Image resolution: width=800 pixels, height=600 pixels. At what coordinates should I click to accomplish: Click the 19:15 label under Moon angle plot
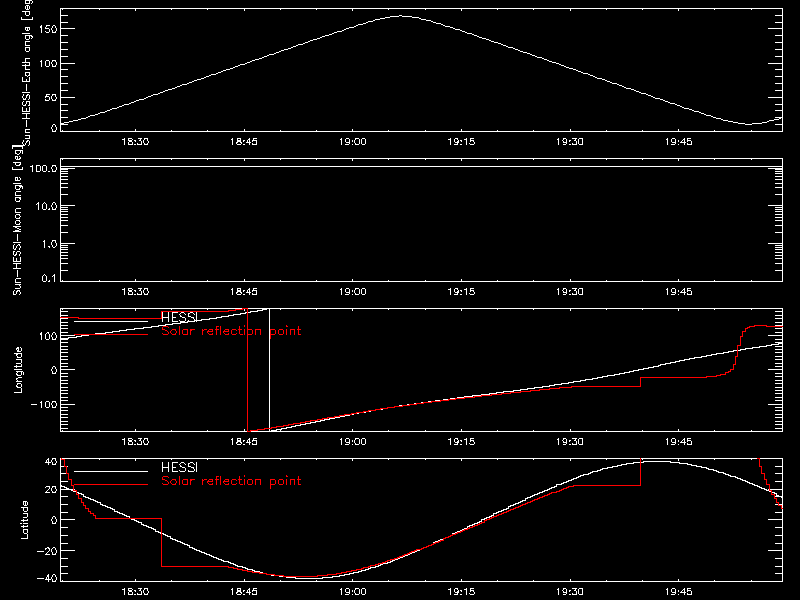click(461, 292)
